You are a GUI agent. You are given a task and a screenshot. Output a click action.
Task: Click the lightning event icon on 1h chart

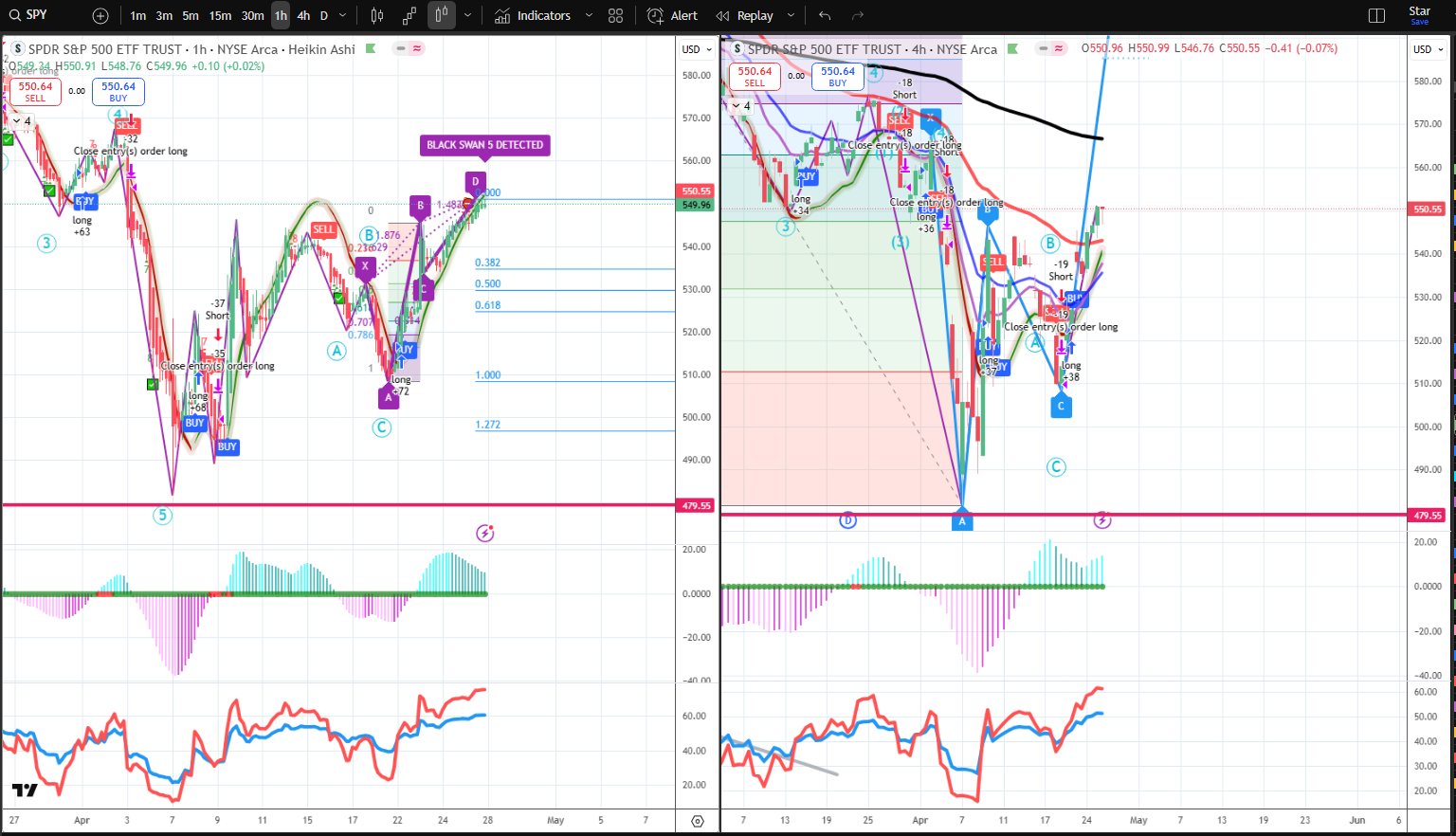pos(484,533)
